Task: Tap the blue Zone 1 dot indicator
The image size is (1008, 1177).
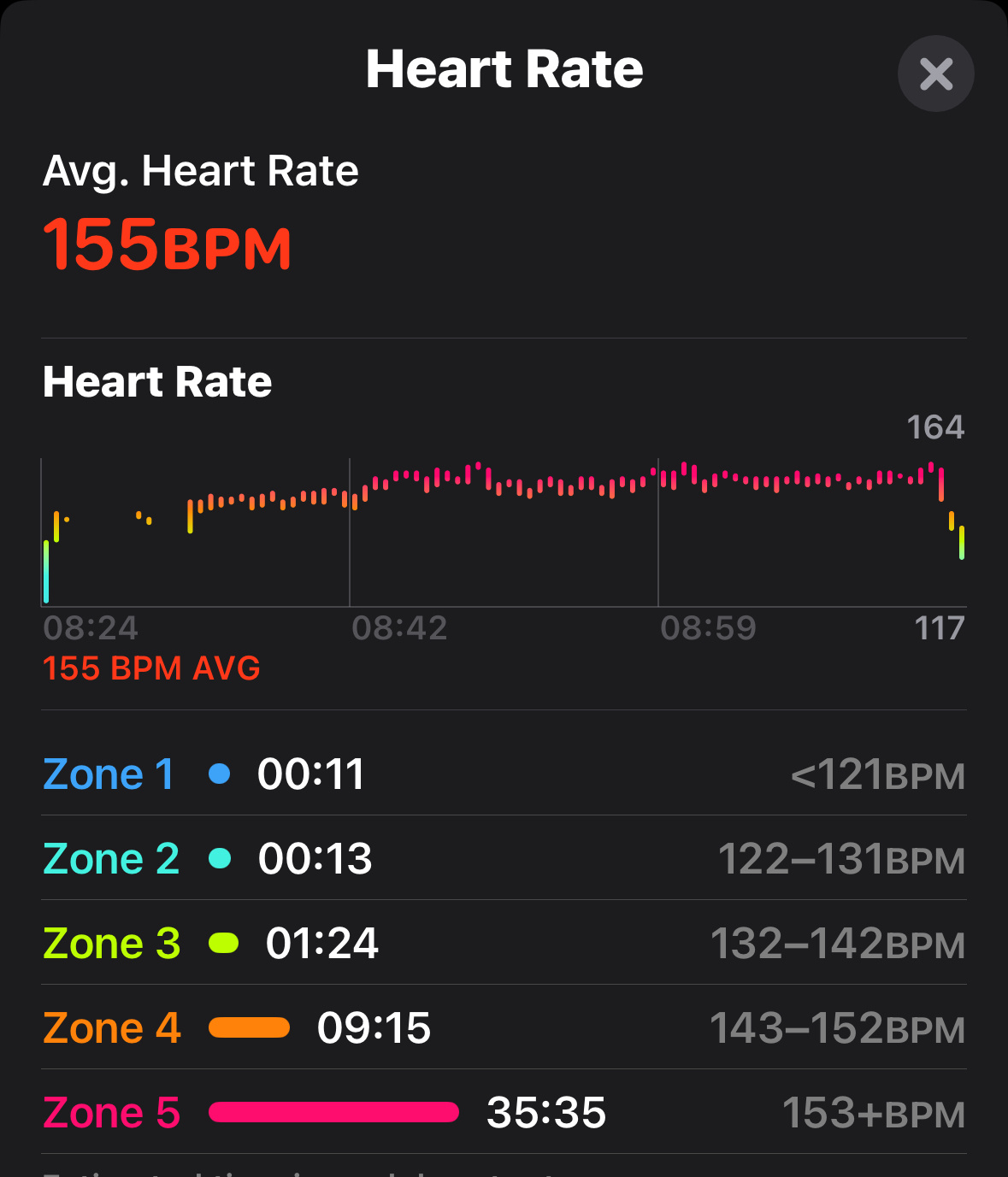Action: pyautogui.click(x=220, y=774)
